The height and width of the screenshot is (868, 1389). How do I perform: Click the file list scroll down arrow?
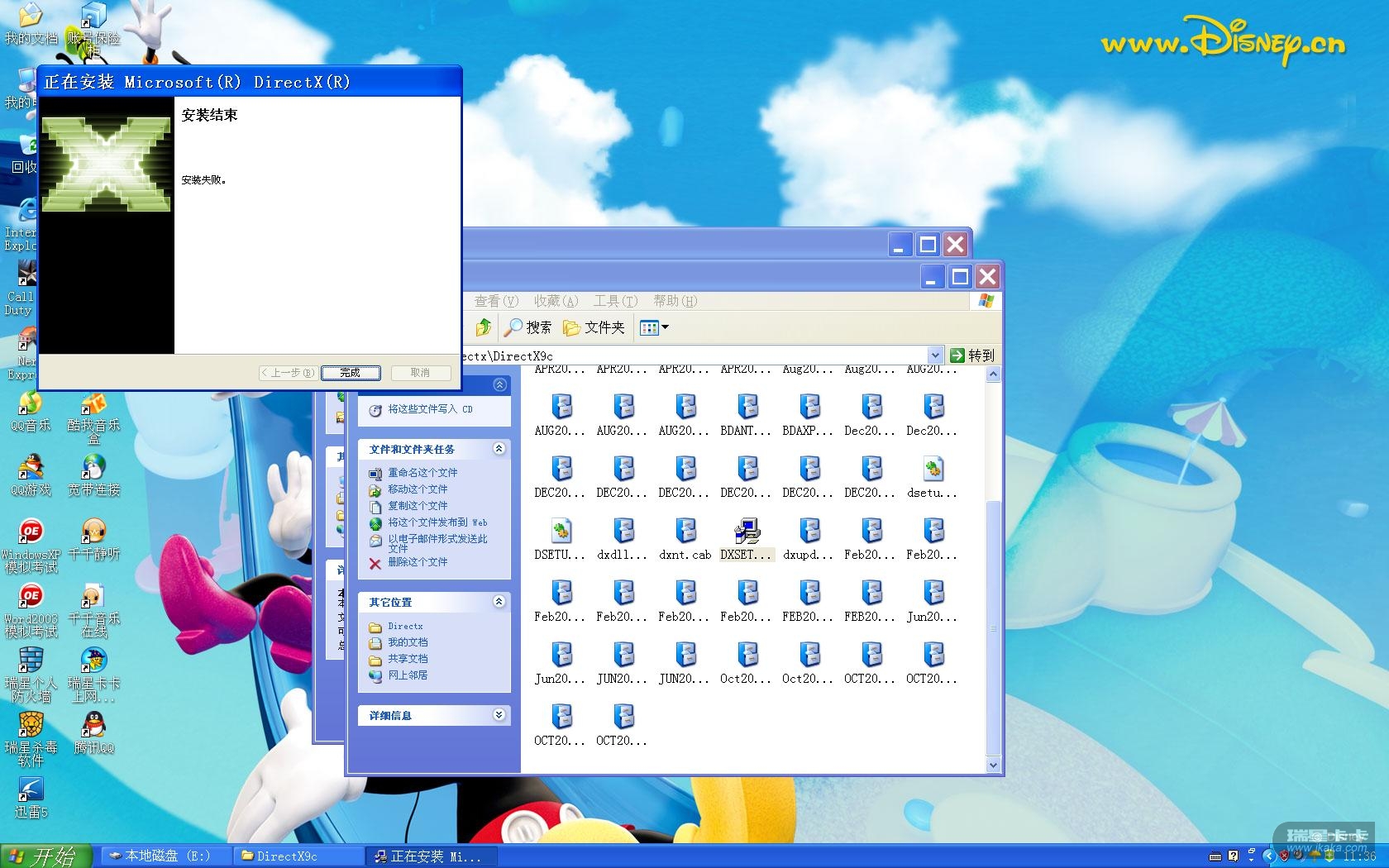[994, 765]
